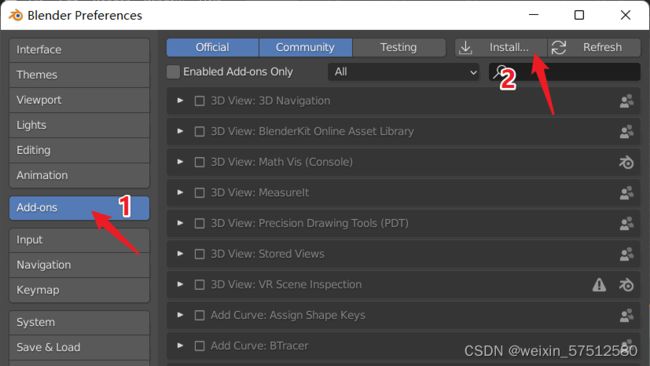Tick the Precision Drawing Tools (PDT) checkbox

pos(199,224)
